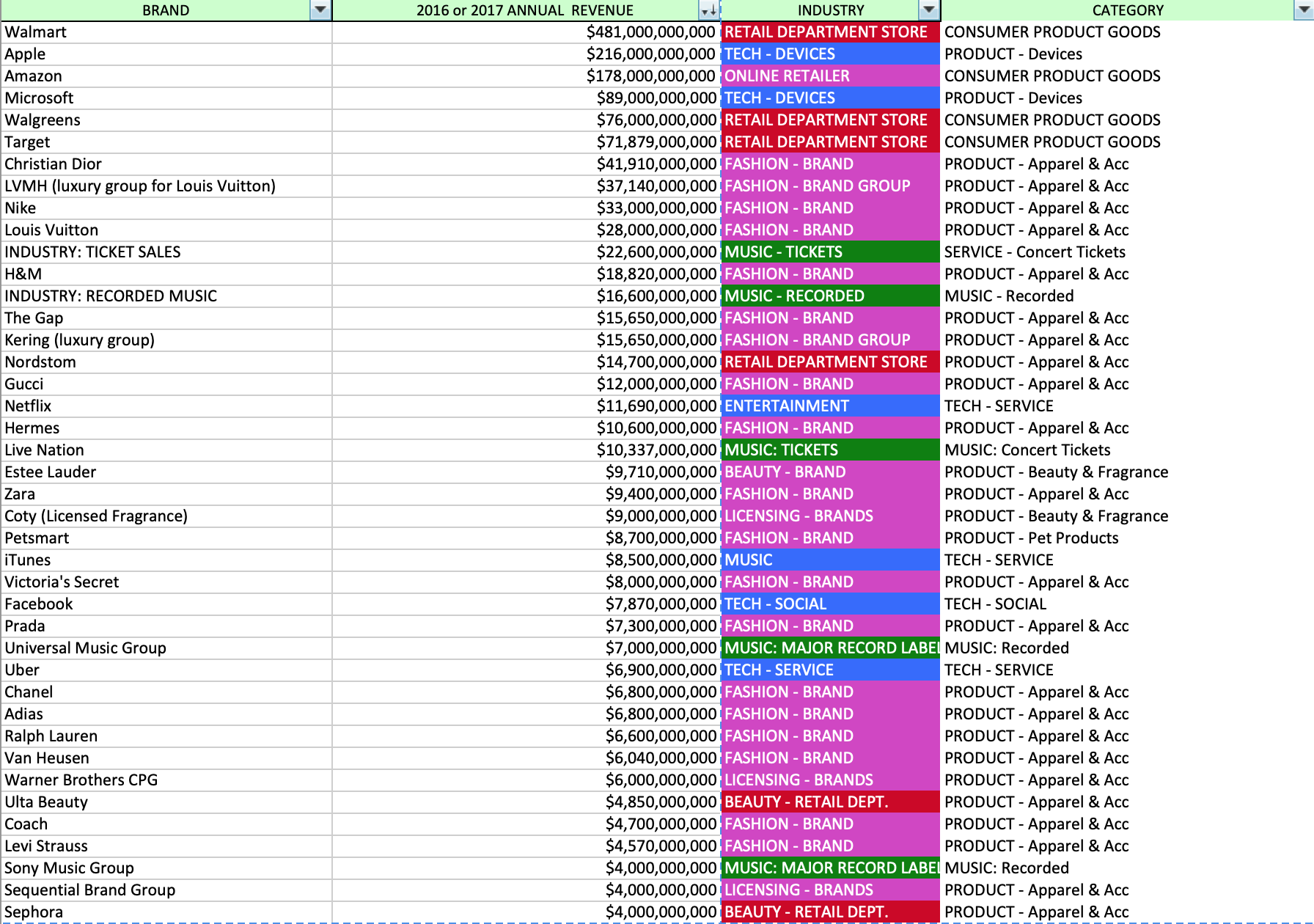This screenshot has height=924, width=1314.
Task: Click the Apple brand cell
Action: click(x=166, y=54)
